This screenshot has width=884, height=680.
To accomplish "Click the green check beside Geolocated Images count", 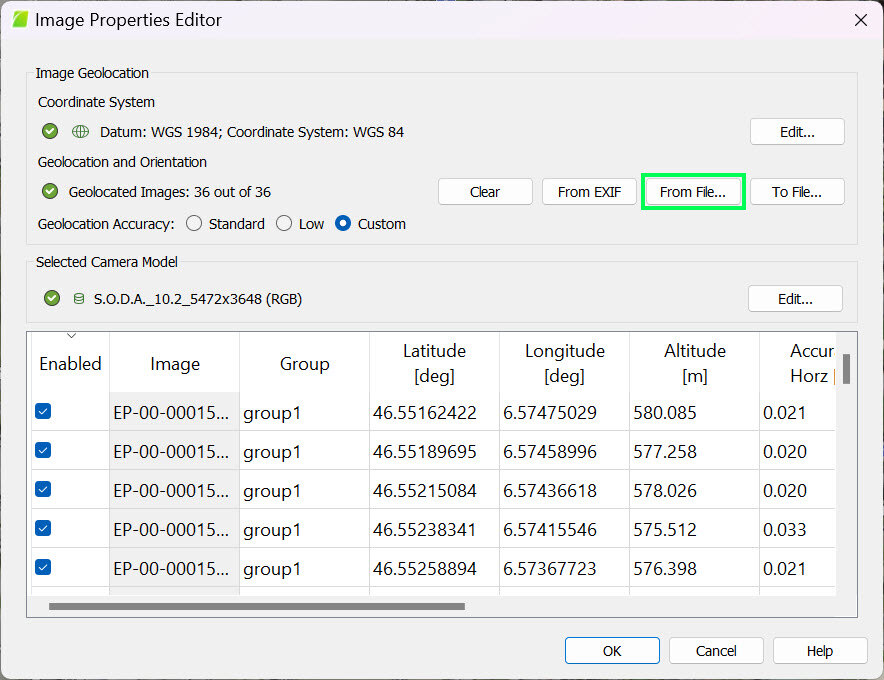I will pyautogui.click(x=50, y=191).
